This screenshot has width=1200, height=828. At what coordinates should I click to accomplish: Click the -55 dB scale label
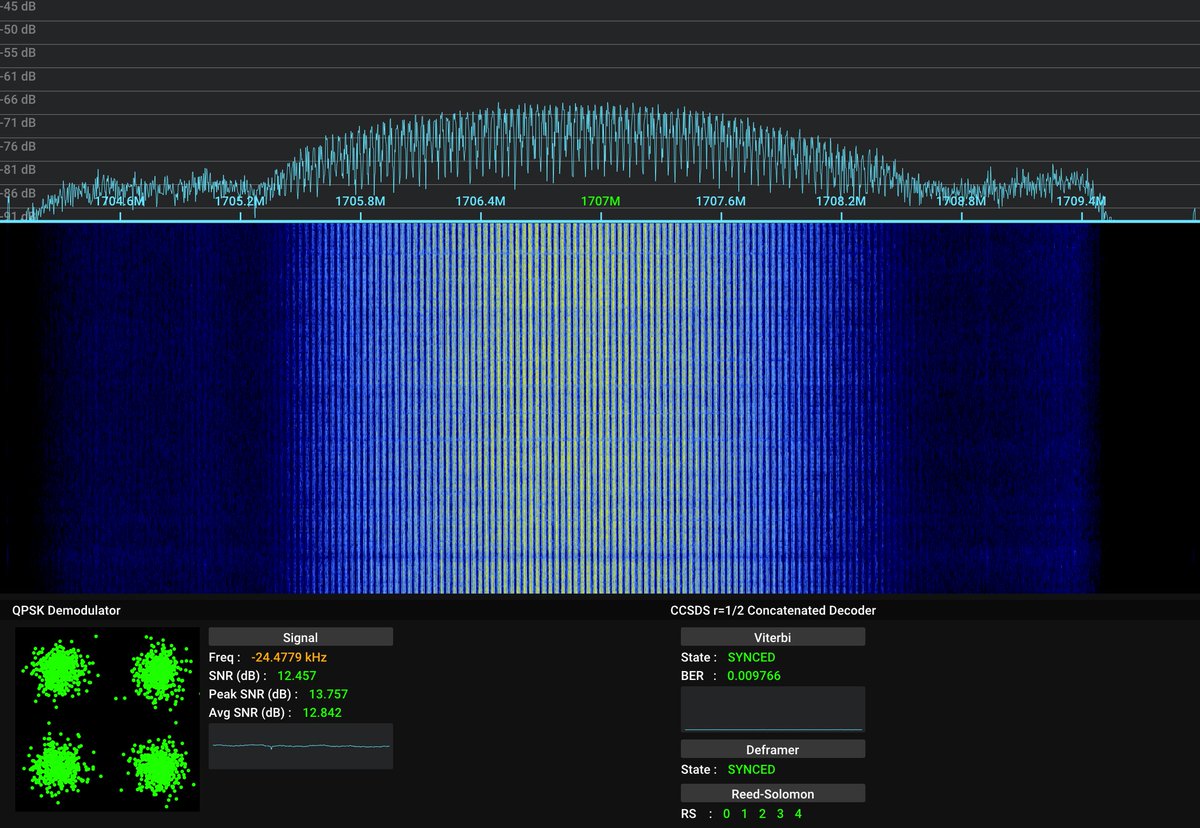18,53
